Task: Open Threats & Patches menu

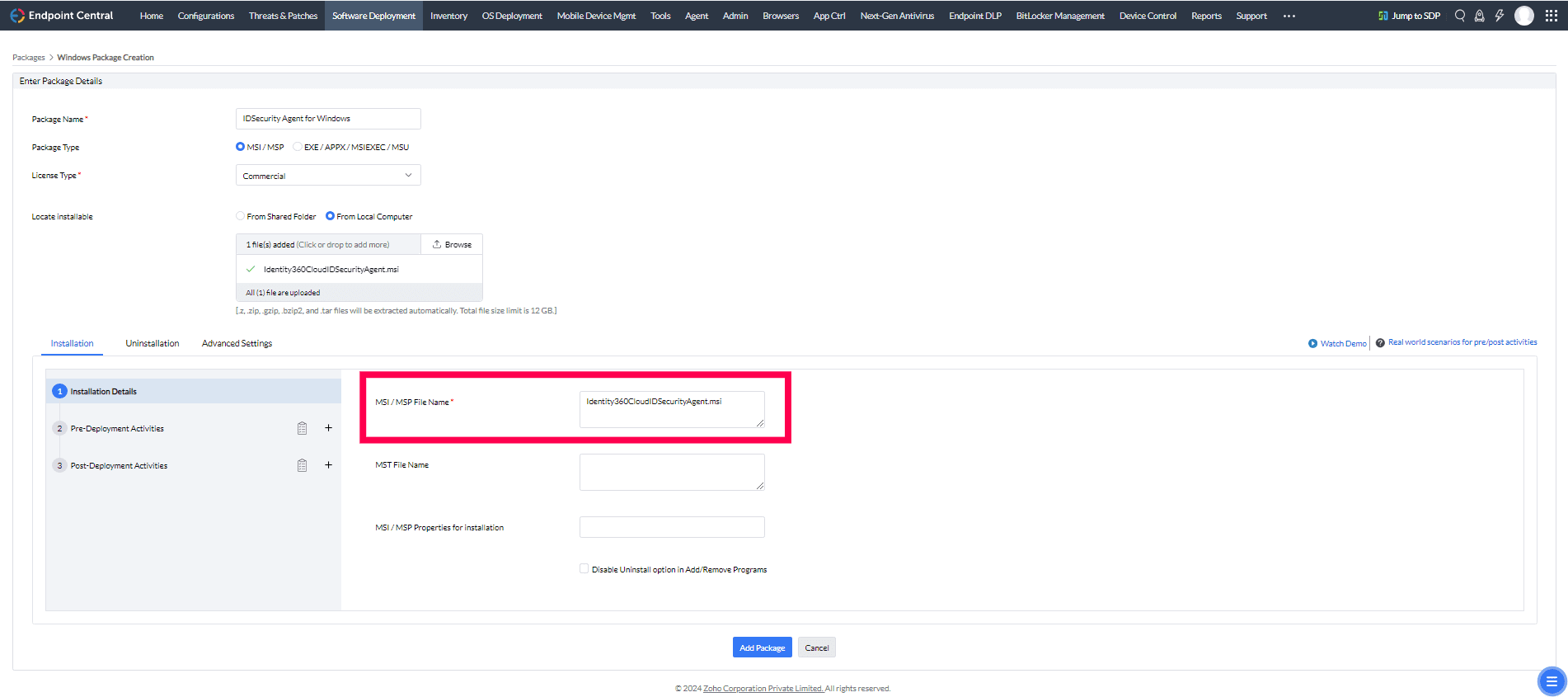Action: (x=284, y=16)
